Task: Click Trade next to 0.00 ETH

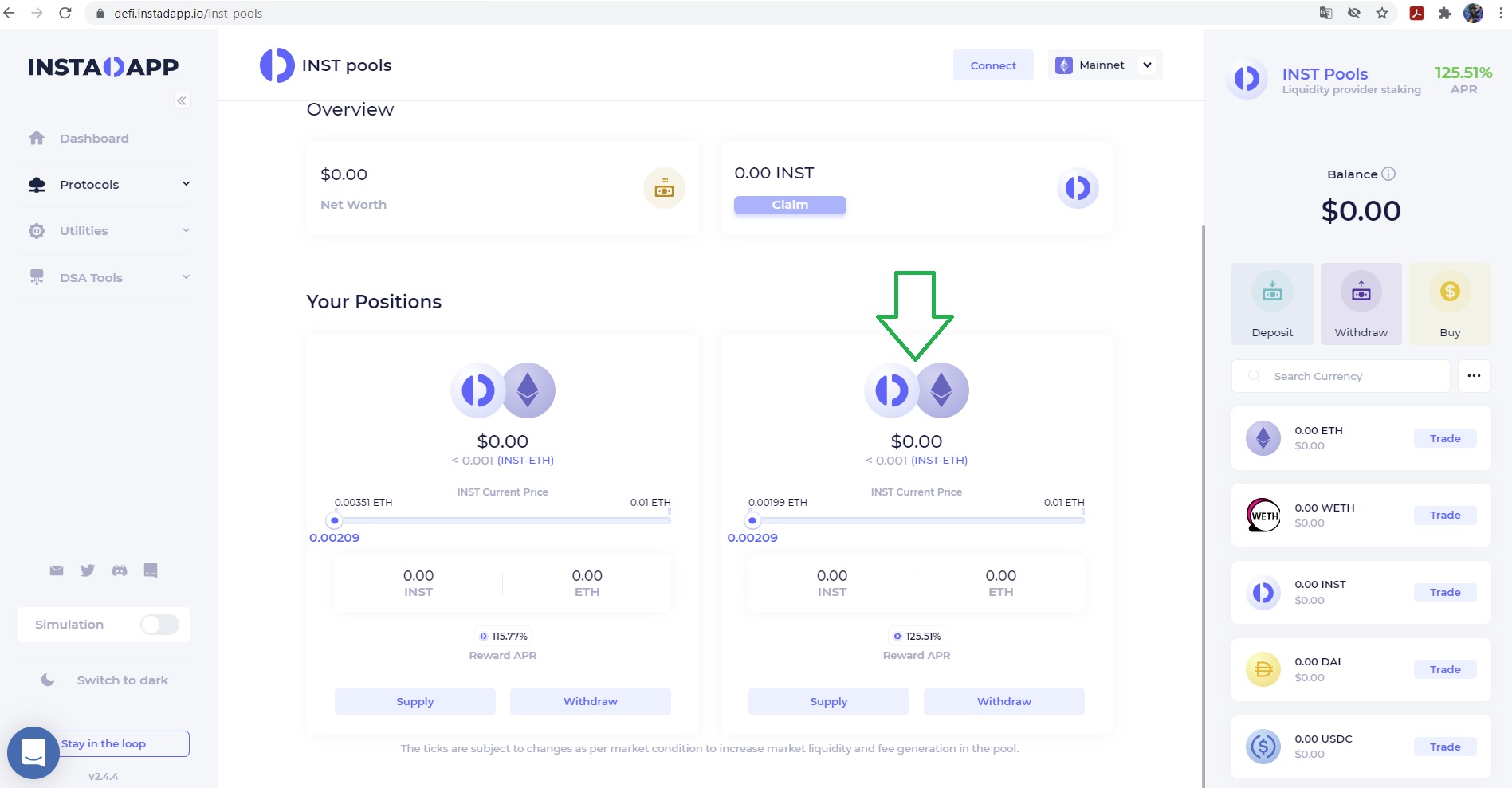Action: click(x=1445, y=438)
